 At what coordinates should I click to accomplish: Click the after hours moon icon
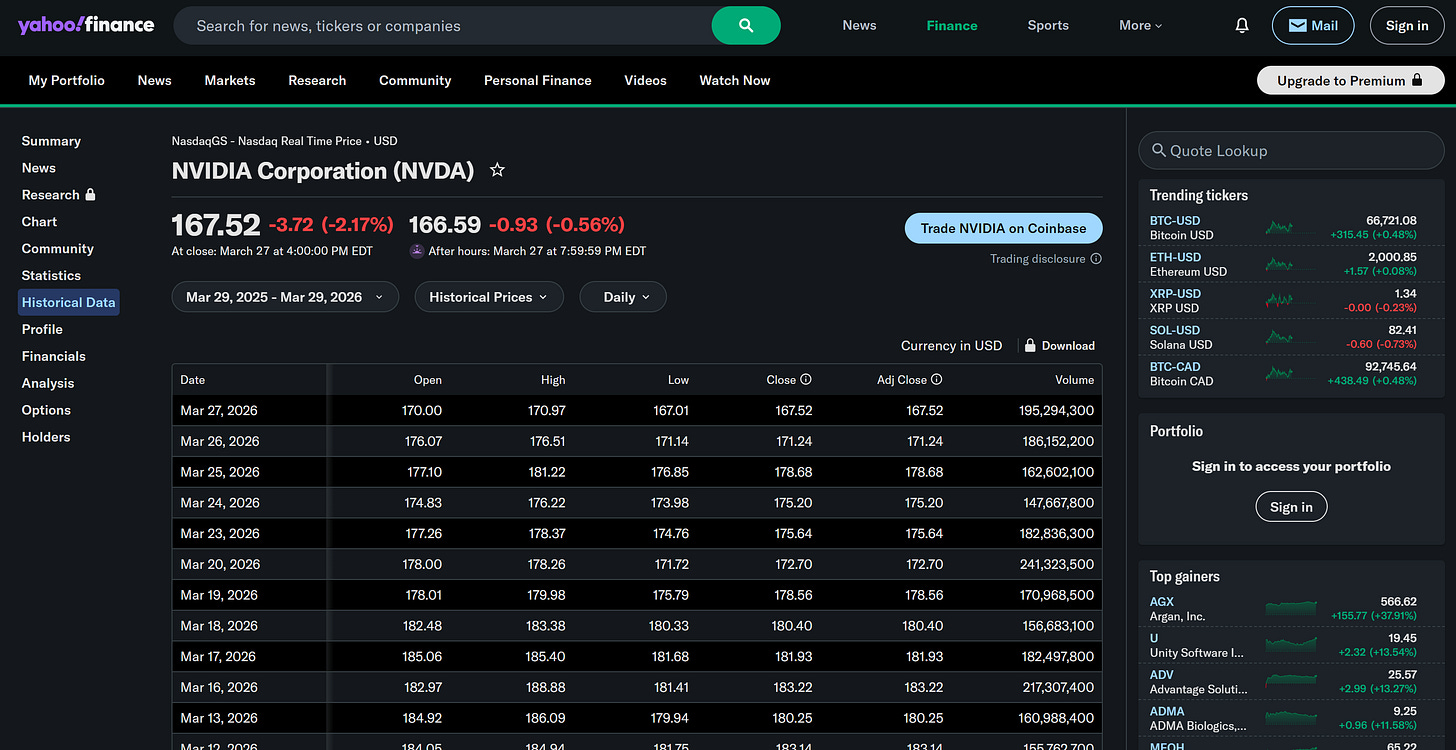(x=417, y=251)
